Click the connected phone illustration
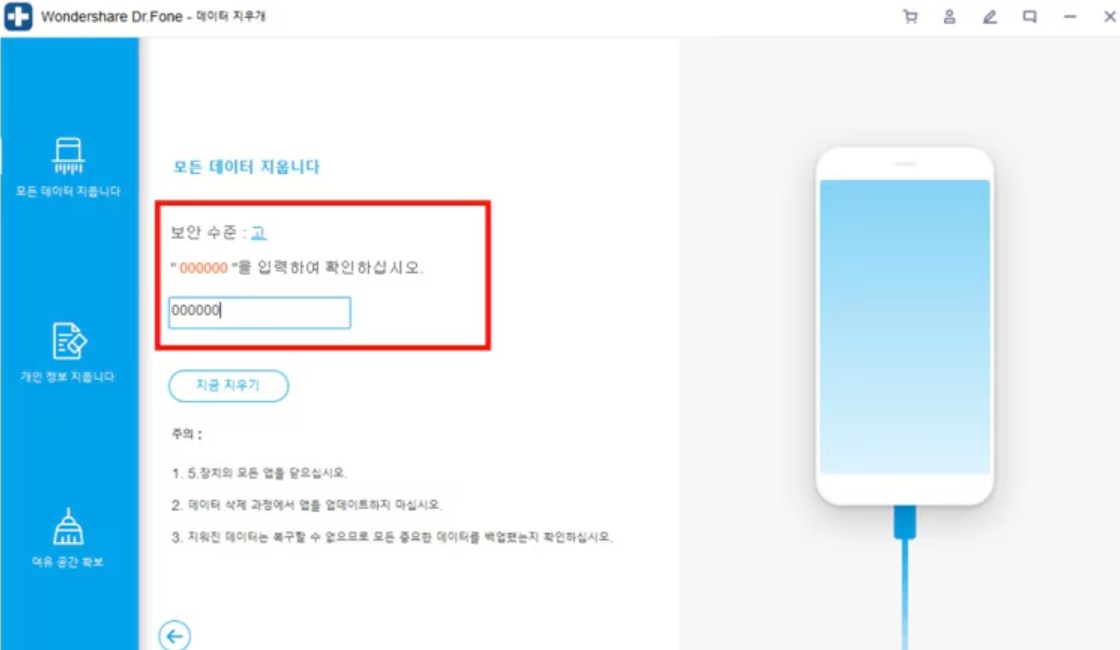This screenshot has height=650, width=1120. [x=905, y=326]
